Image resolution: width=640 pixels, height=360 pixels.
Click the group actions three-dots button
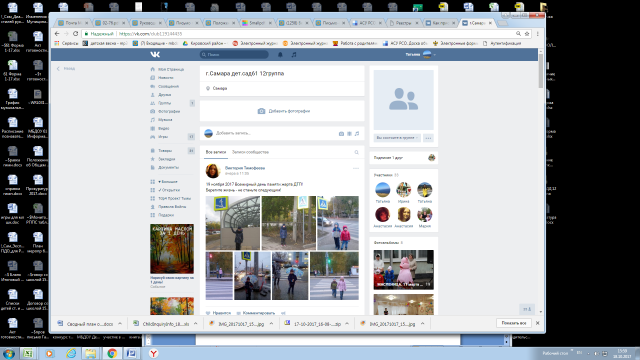coord(428,138)
